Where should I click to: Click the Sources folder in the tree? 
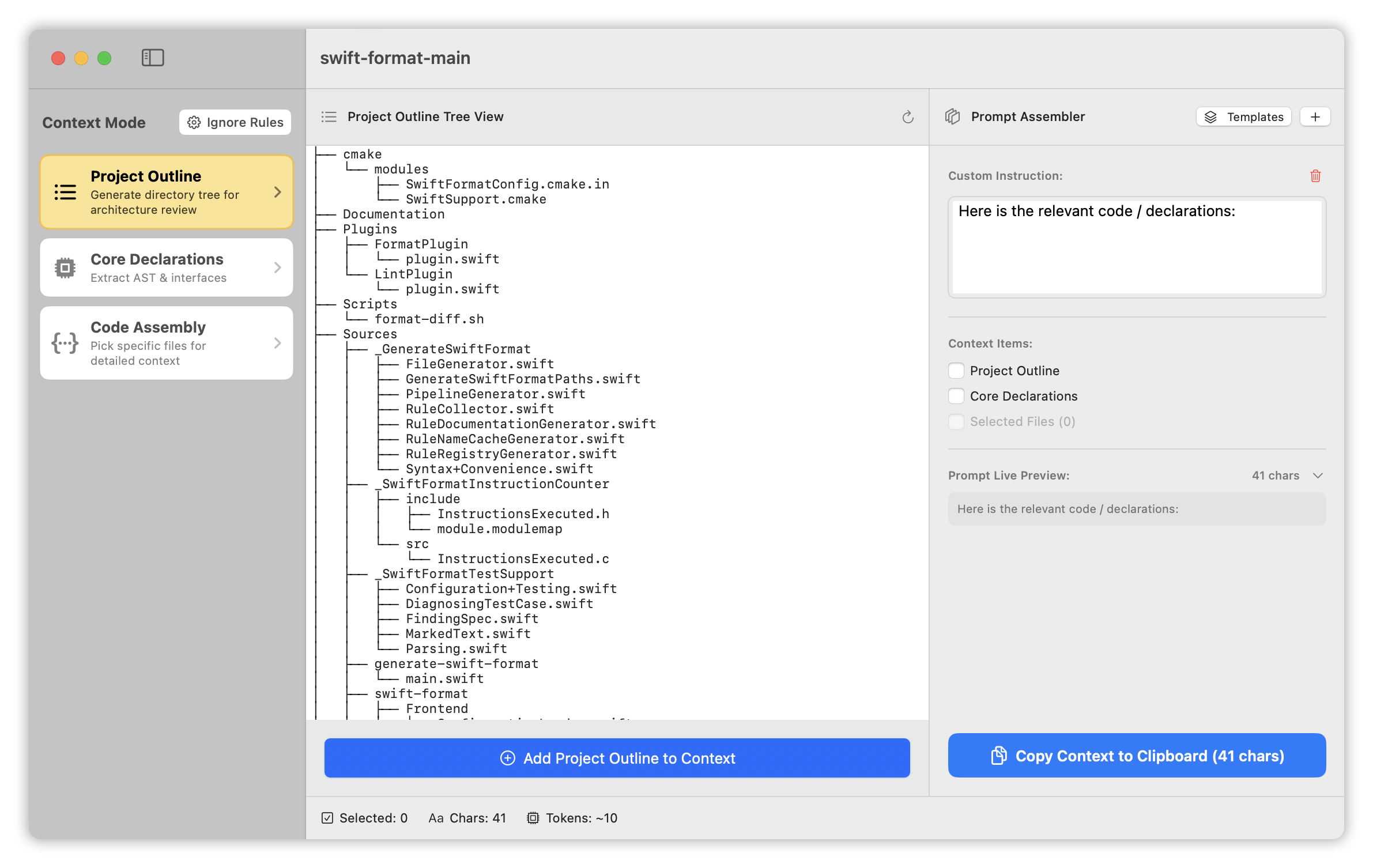click(370, 334)
